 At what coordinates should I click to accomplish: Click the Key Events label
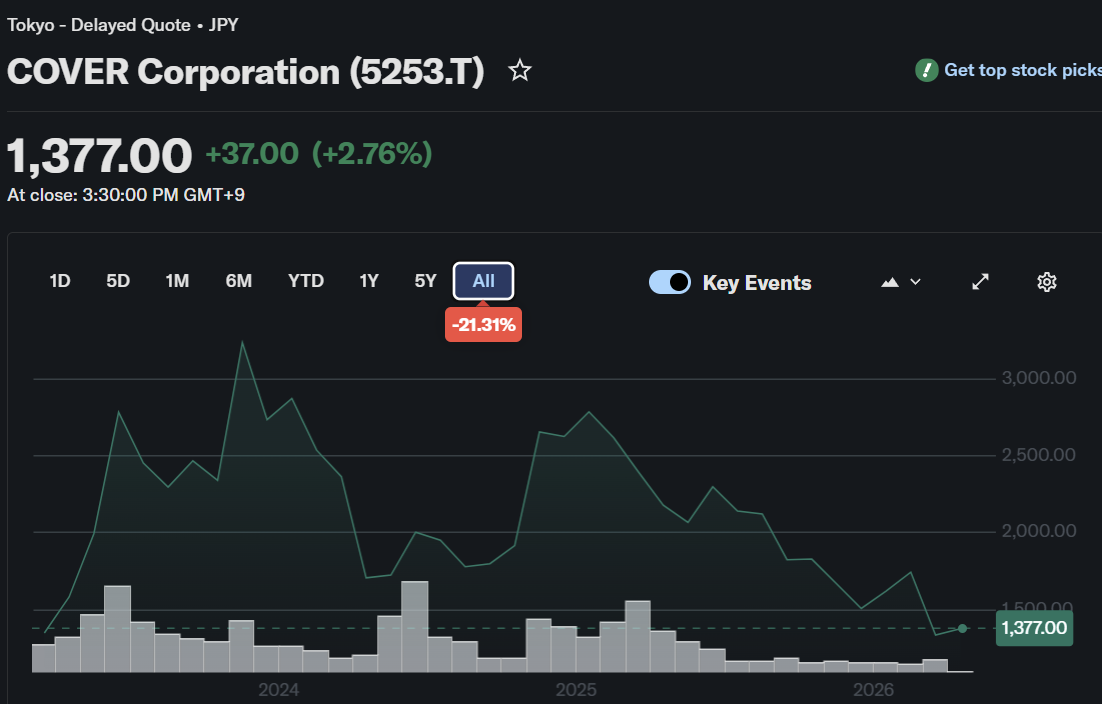(x=757, y=282)
